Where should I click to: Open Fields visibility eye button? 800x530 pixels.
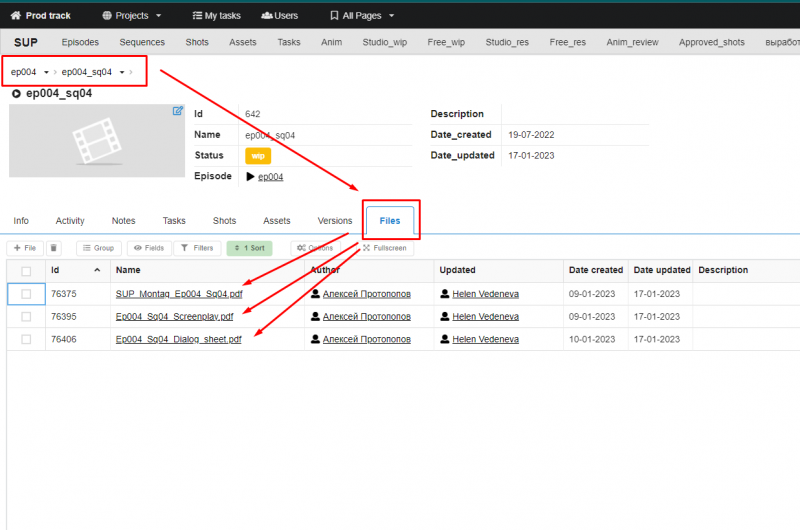click(148, 248)
